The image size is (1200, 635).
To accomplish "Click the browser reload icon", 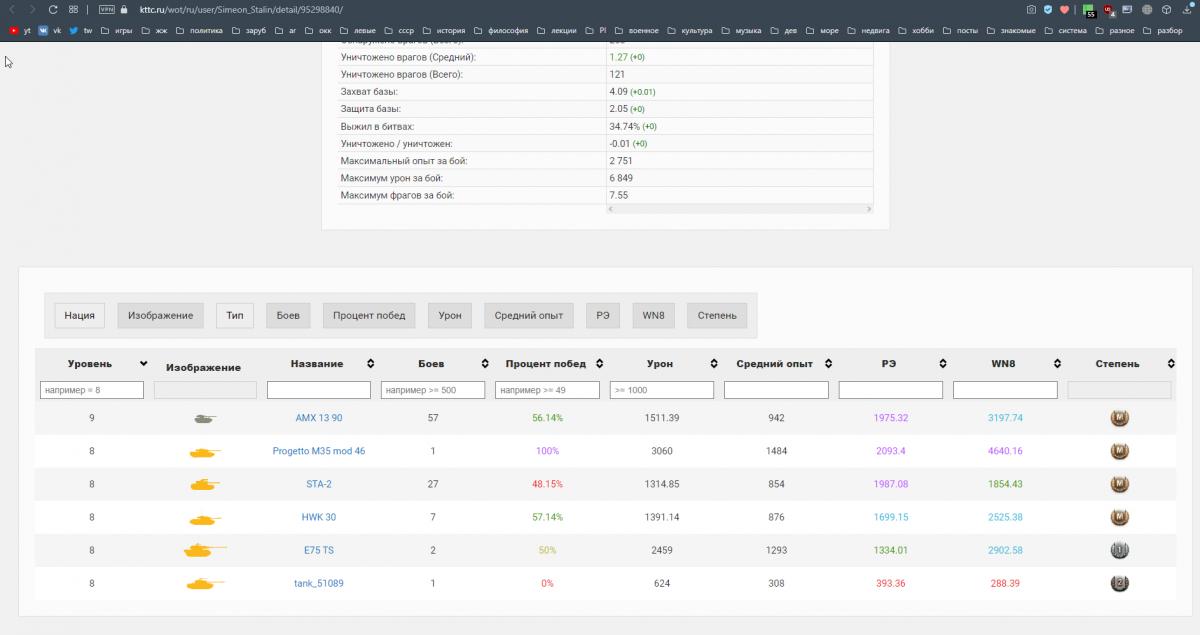I will pos(53,9).
